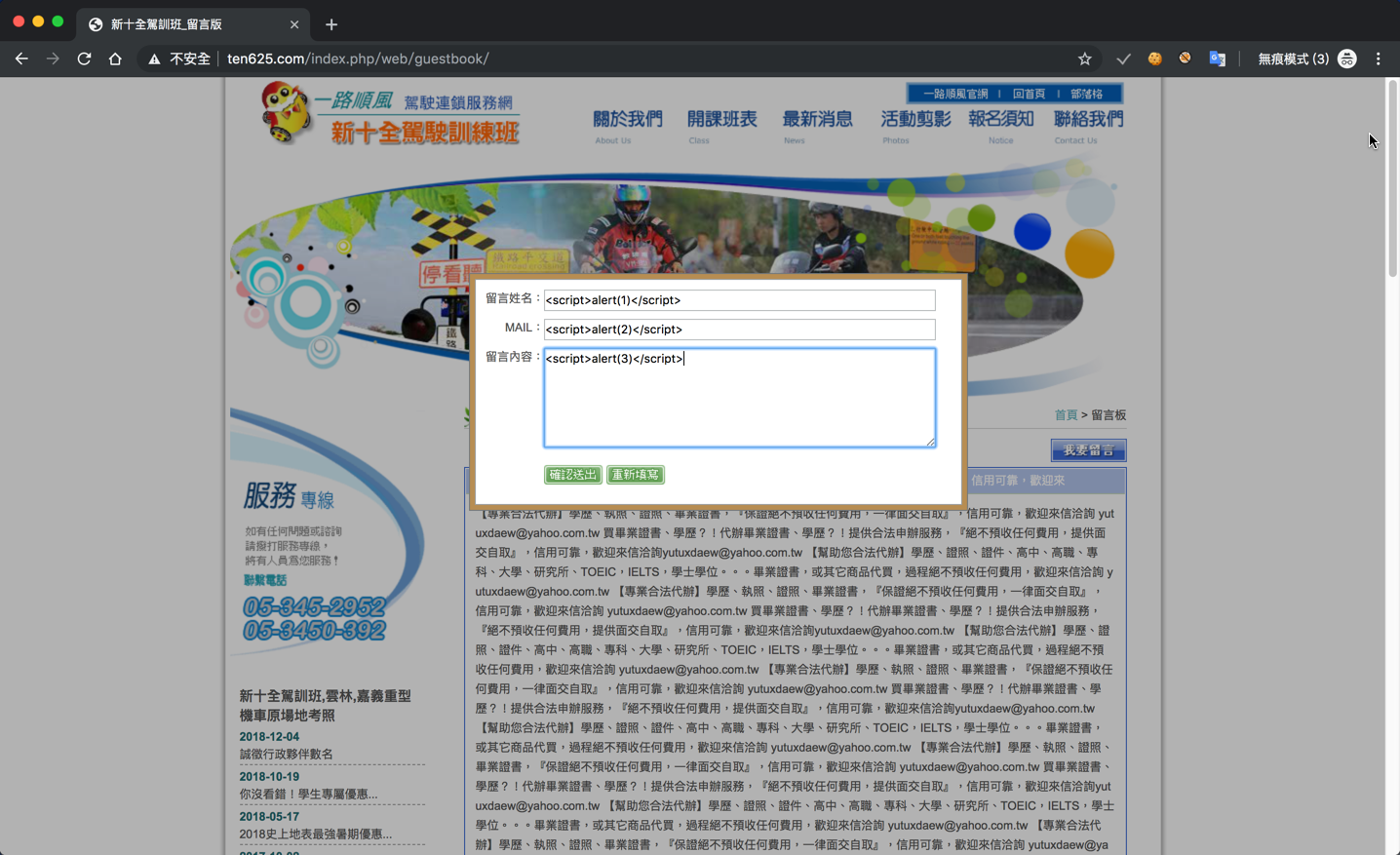1400x855 pixels.
Task: Go back with the browser back arrow
Action: point(21,58)
